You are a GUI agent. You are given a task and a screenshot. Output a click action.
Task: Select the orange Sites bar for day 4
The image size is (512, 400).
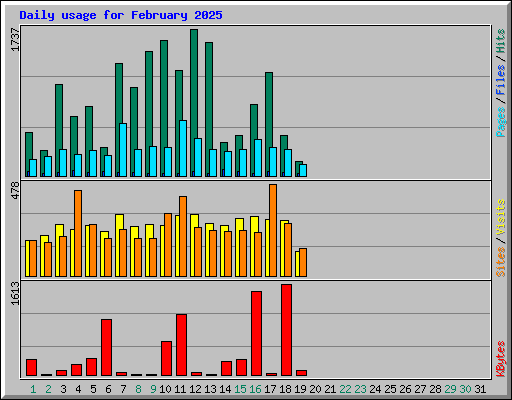[x=78, y=233]
